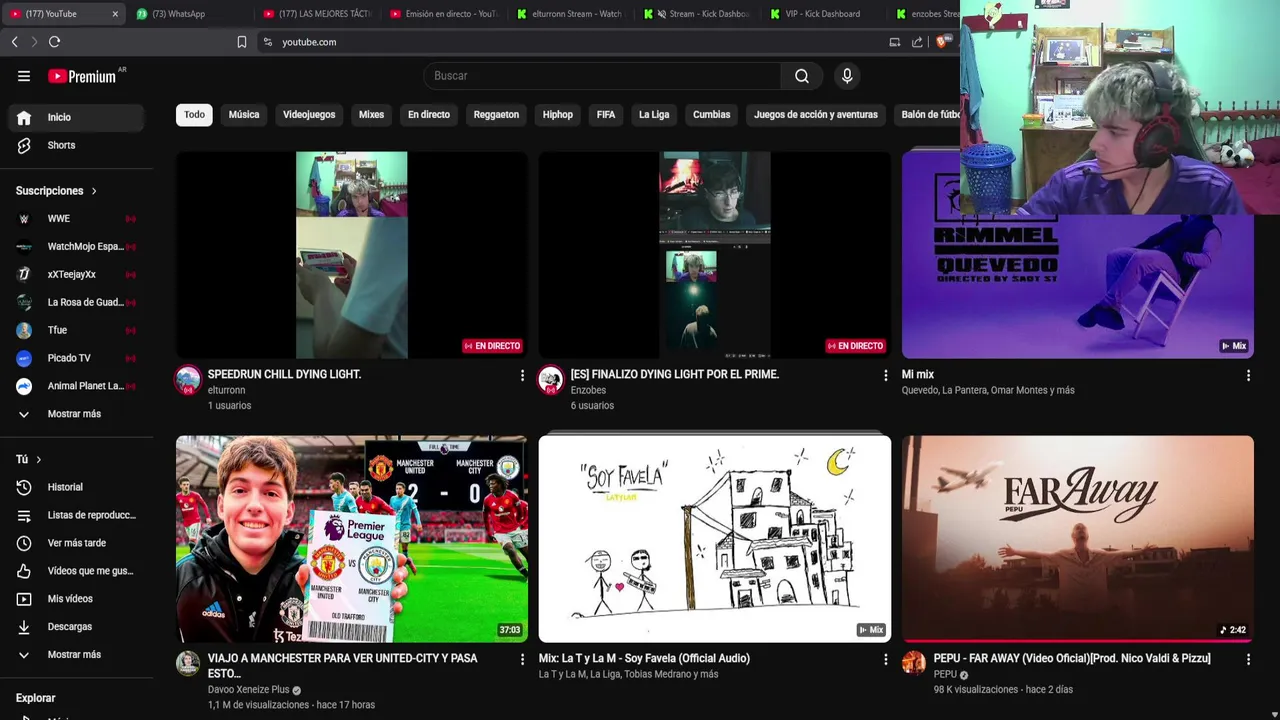This screenshot has width=1280, height=720.
Task: Open WWE subscription channel
Action: coord(77,219)
